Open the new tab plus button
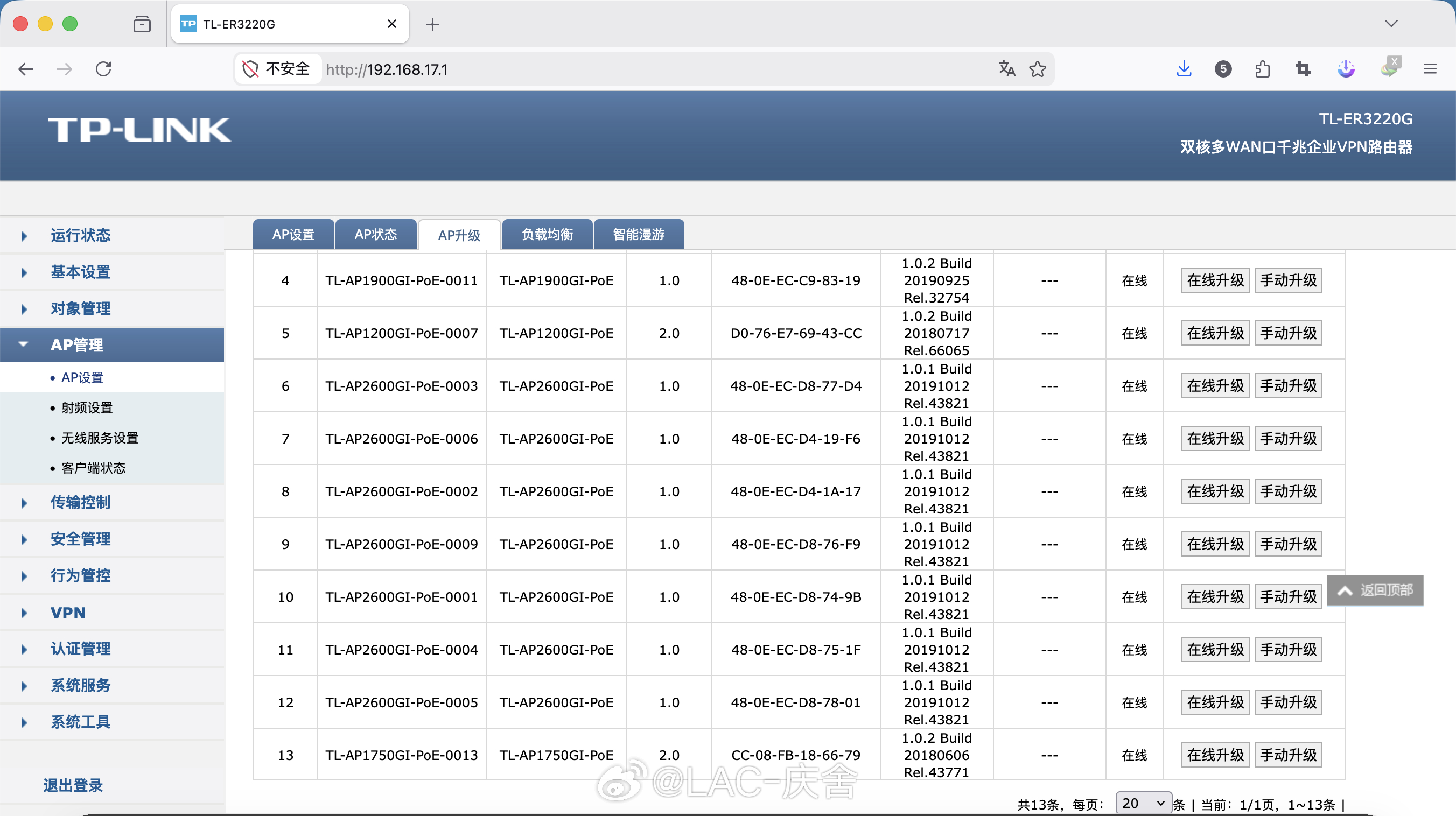The image size is (1456, 816). pos(432,24)
